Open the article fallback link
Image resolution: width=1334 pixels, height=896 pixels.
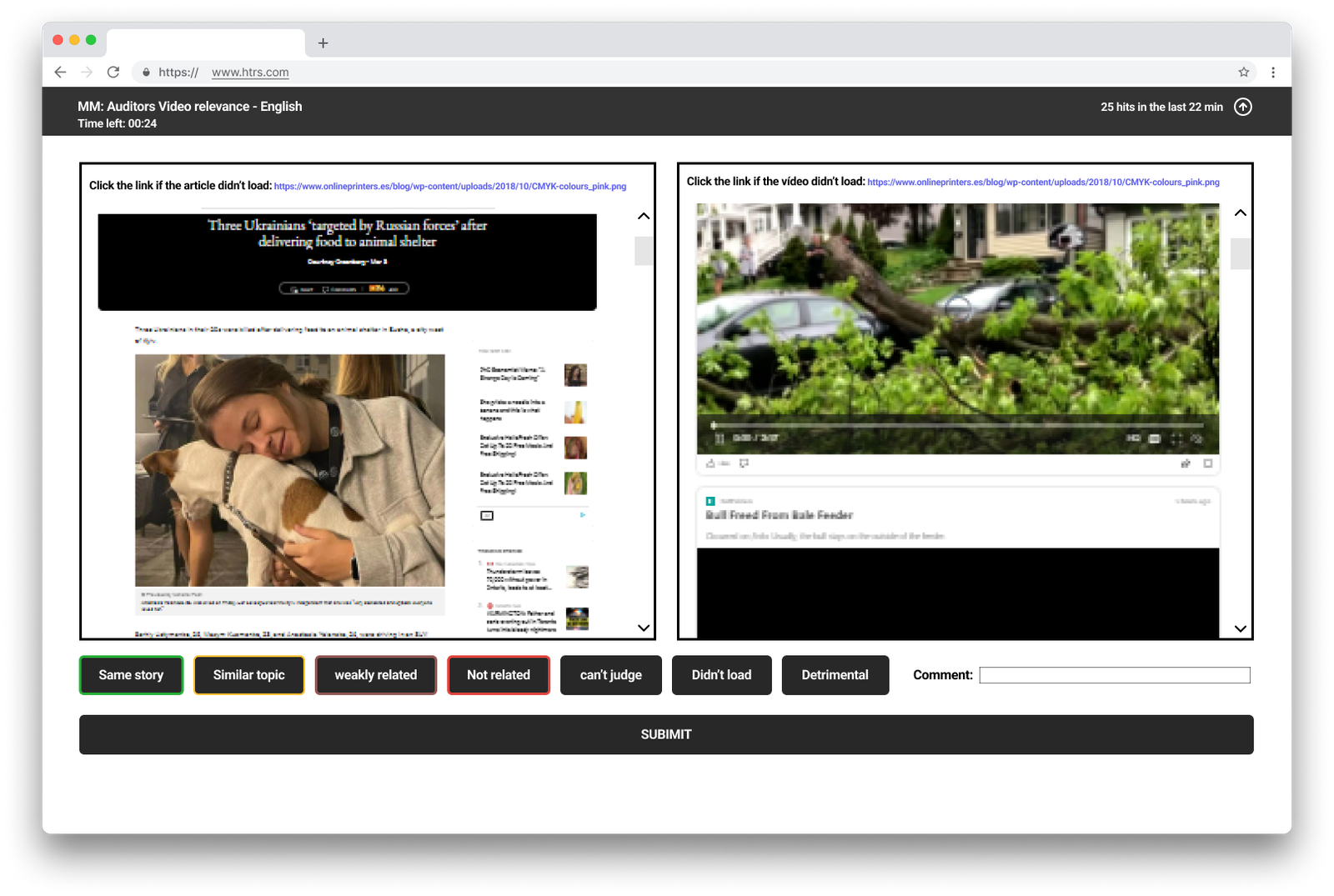pyautogui.click(x=449, y=187)
